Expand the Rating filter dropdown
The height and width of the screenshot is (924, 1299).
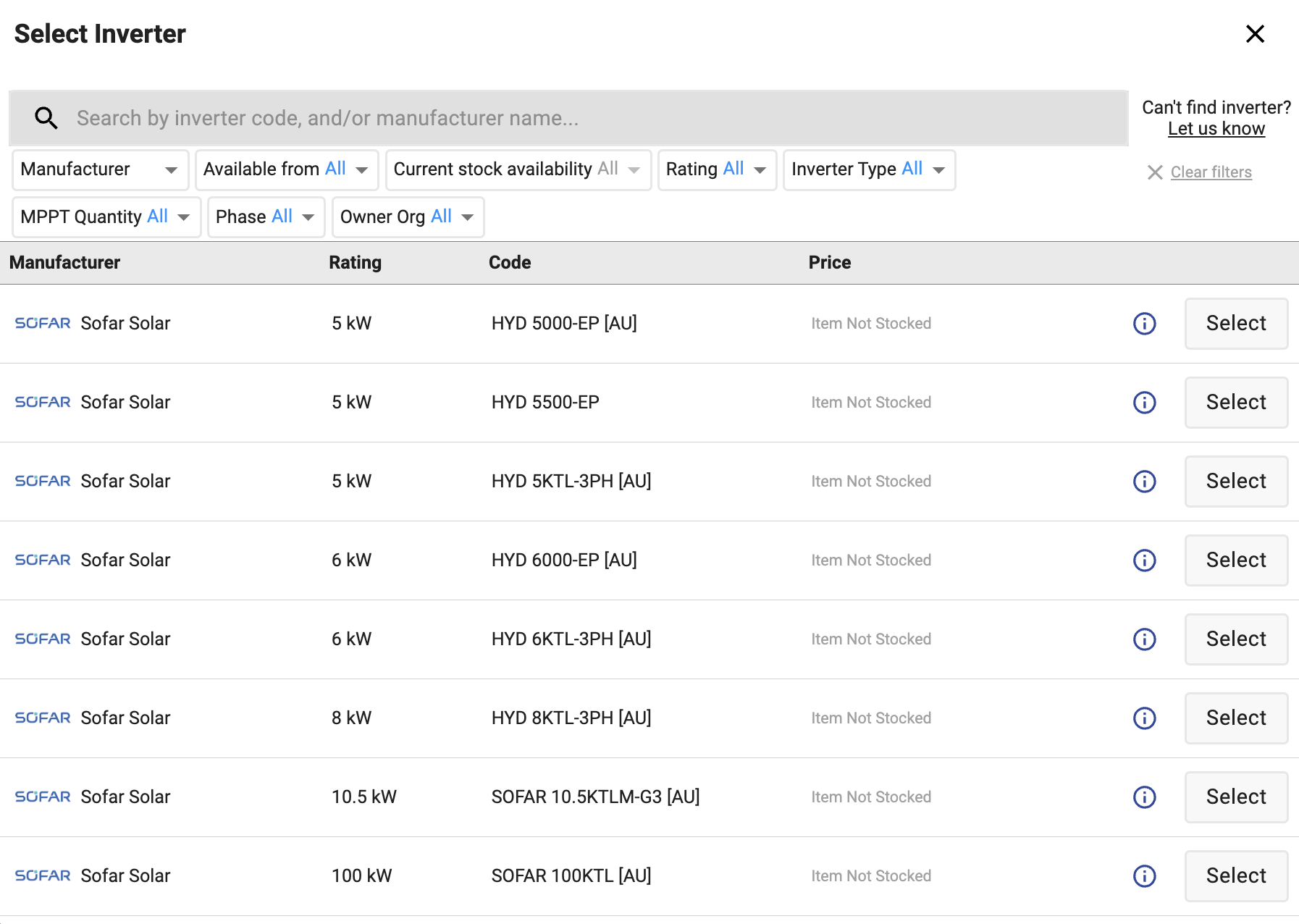(x=717, y=170)
